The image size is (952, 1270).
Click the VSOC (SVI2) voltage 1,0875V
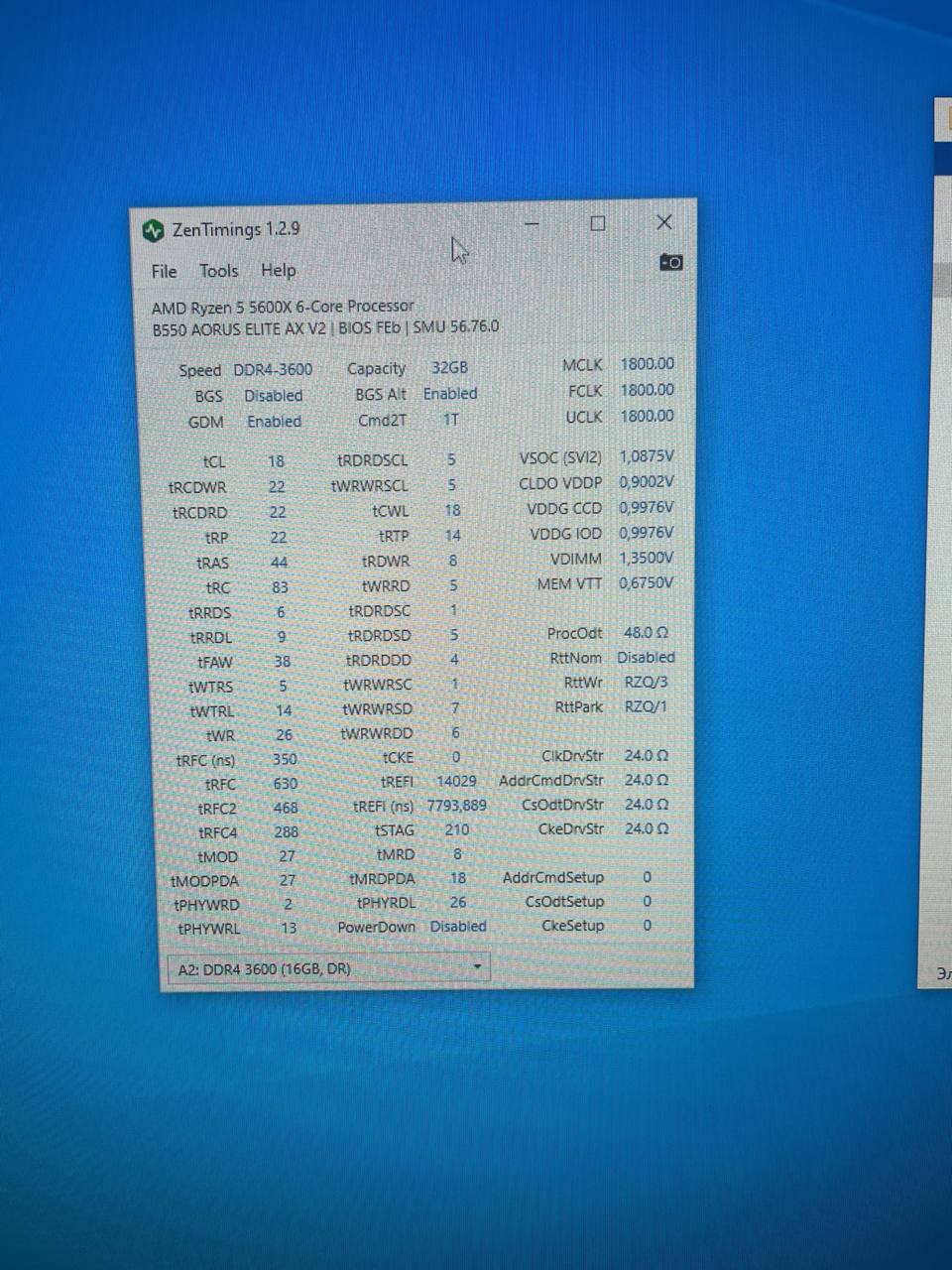click(647, 456)
